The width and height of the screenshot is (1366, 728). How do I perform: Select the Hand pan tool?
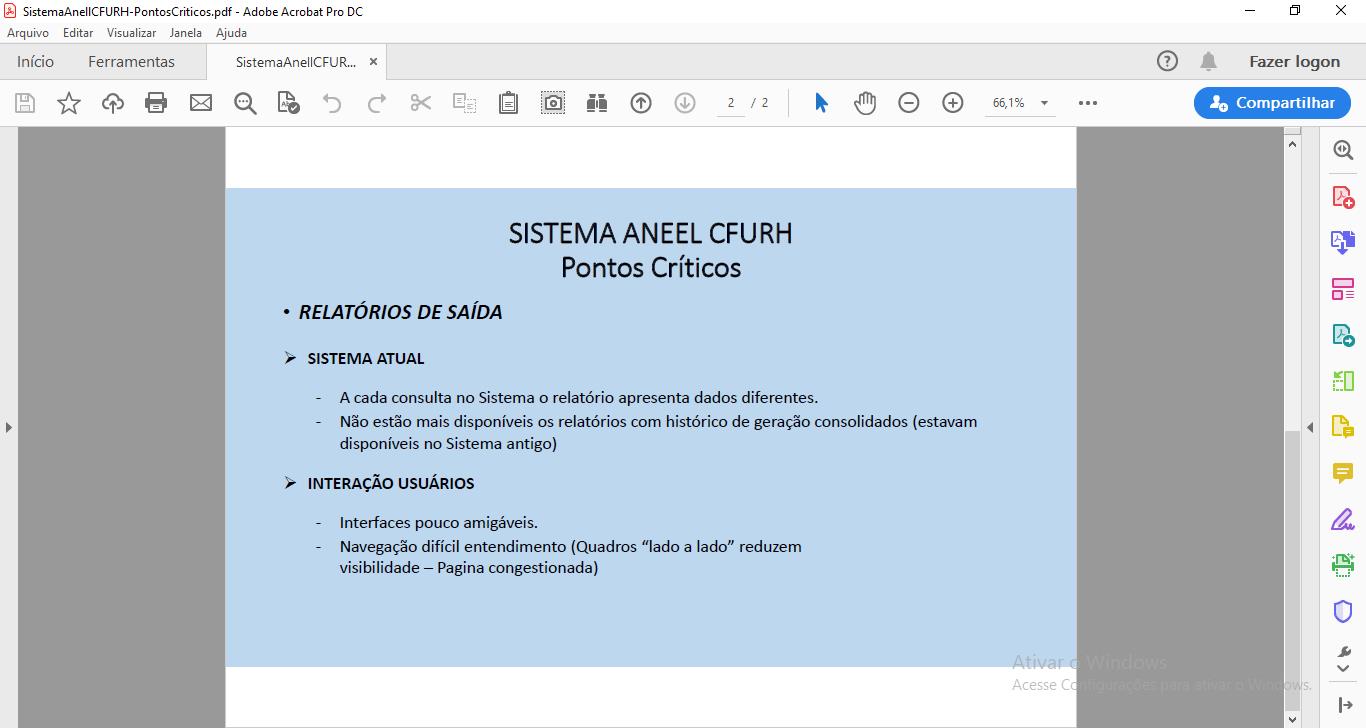tap(865, 103)
